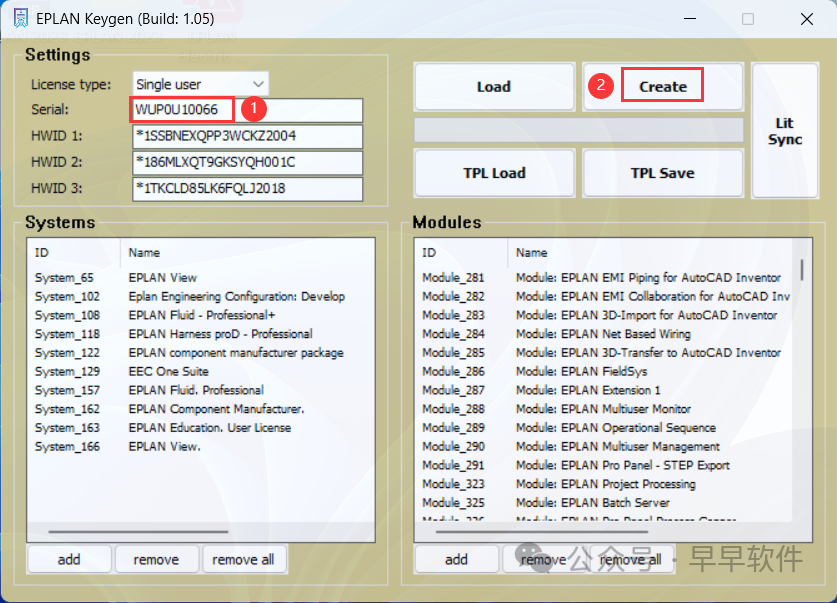The height and width of the screenshot is (603, 837).
Task: Click the Systems list horizontal scrollbar
Action: pyautogui.click(x=138, y=532)
